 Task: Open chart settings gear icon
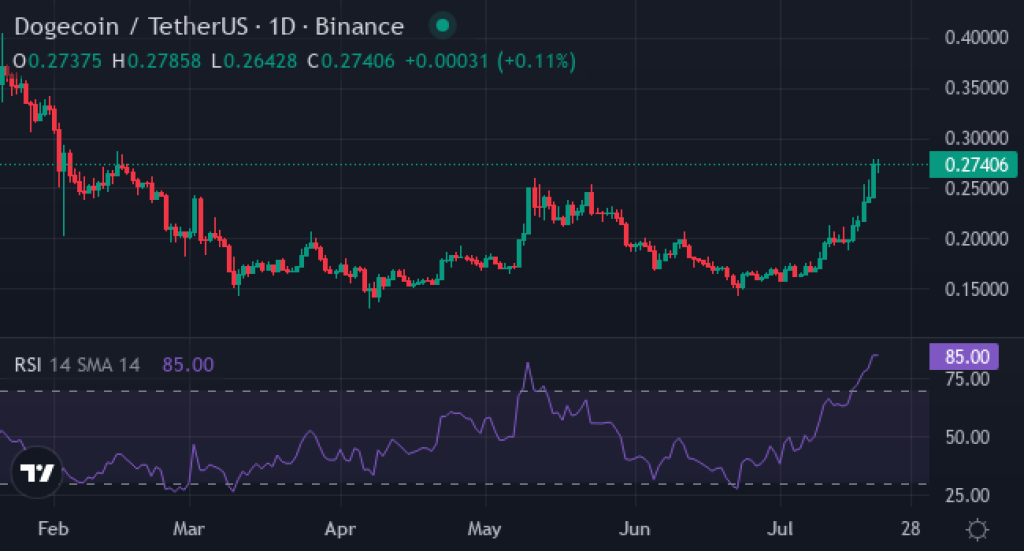[977, 529]
